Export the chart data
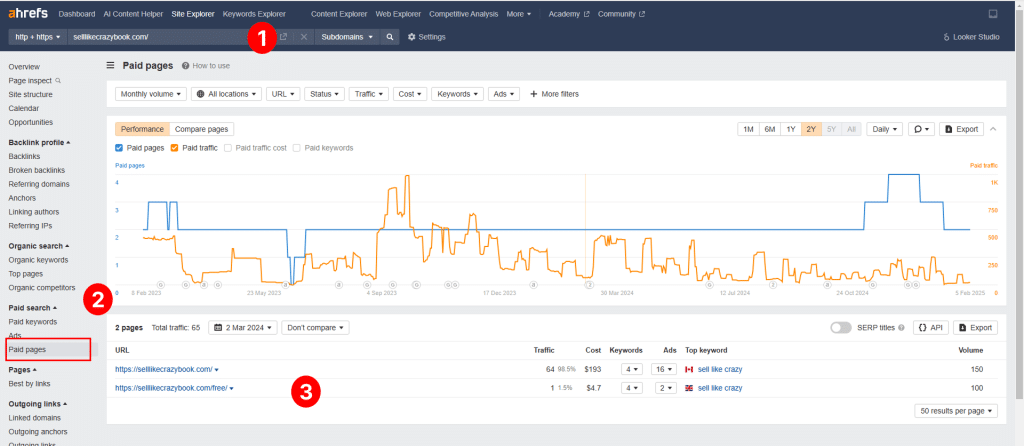This screenshot has height=446, width=1024. [961, 129]
